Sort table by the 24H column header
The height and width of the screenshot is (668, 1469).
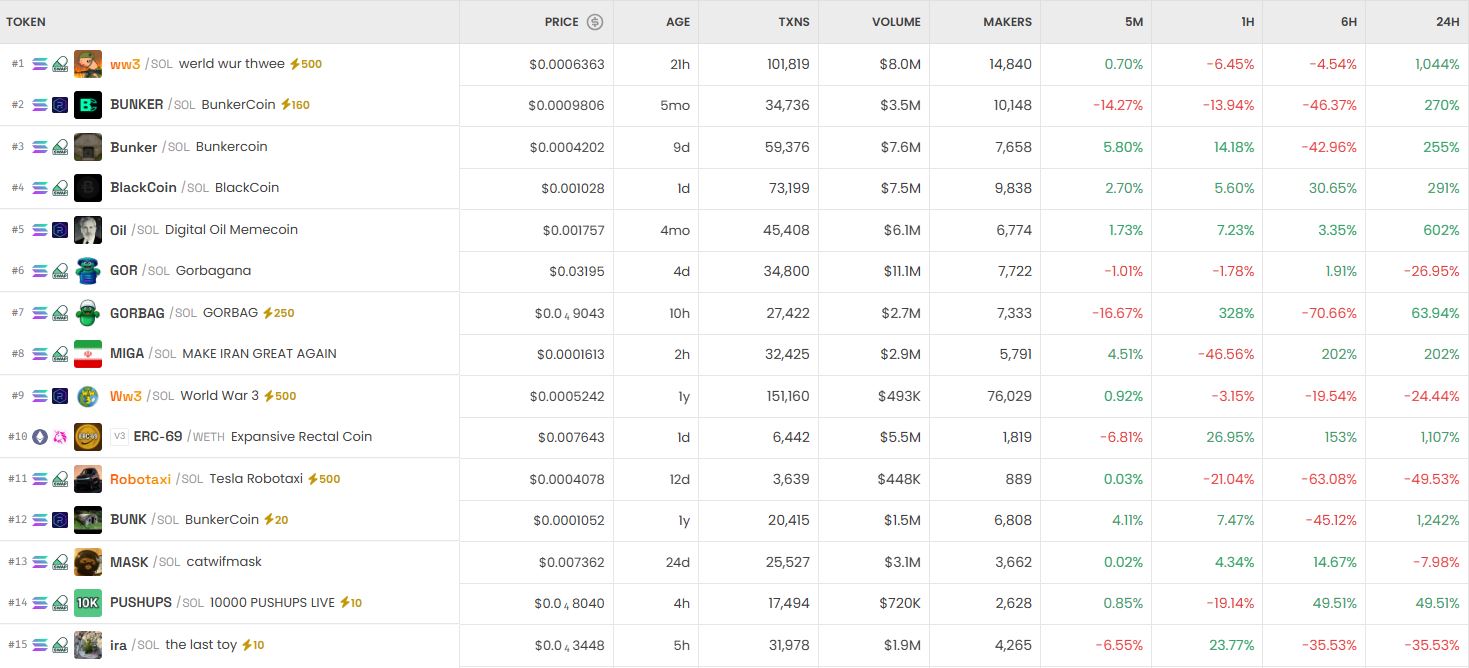[1447, 22]
